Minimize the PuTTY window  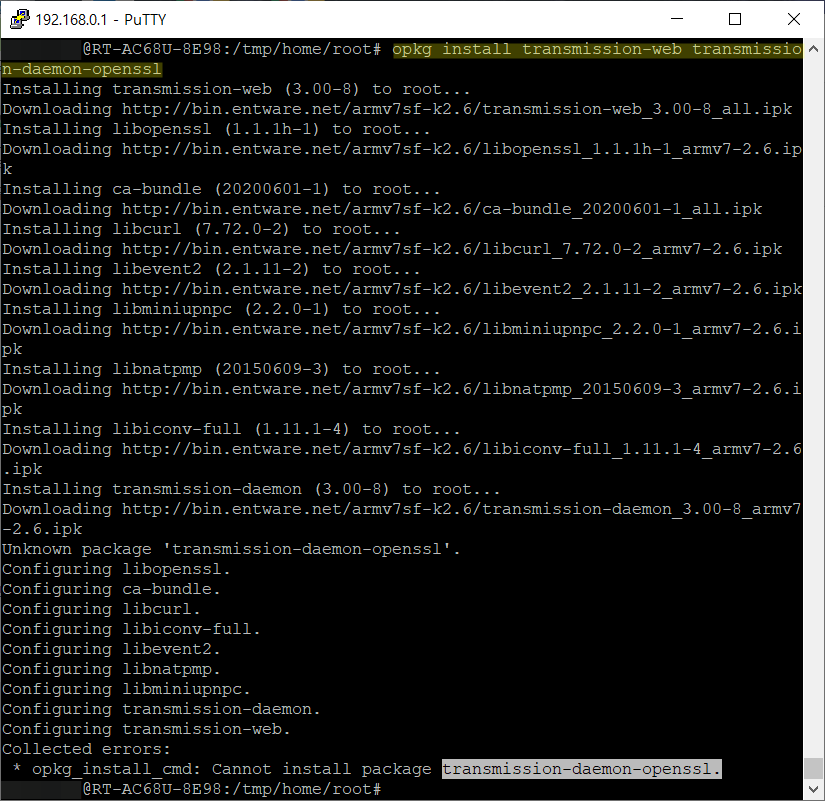[677, 19]
